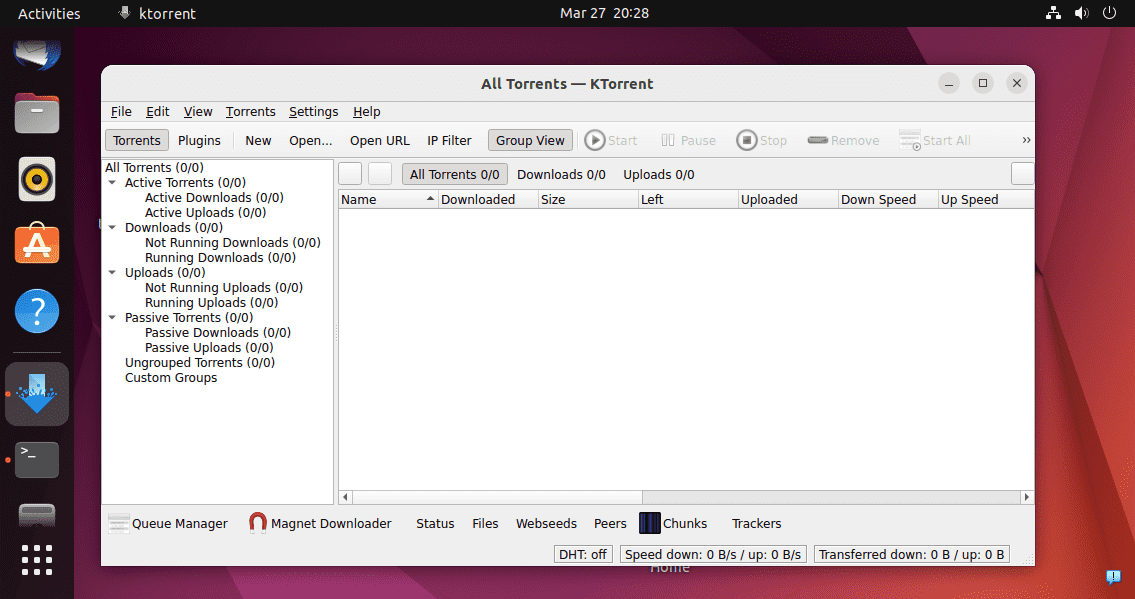Viewport: 1135px width, 599px height.
Task: Sort by the Size column header
Action: tap(588, 200)
